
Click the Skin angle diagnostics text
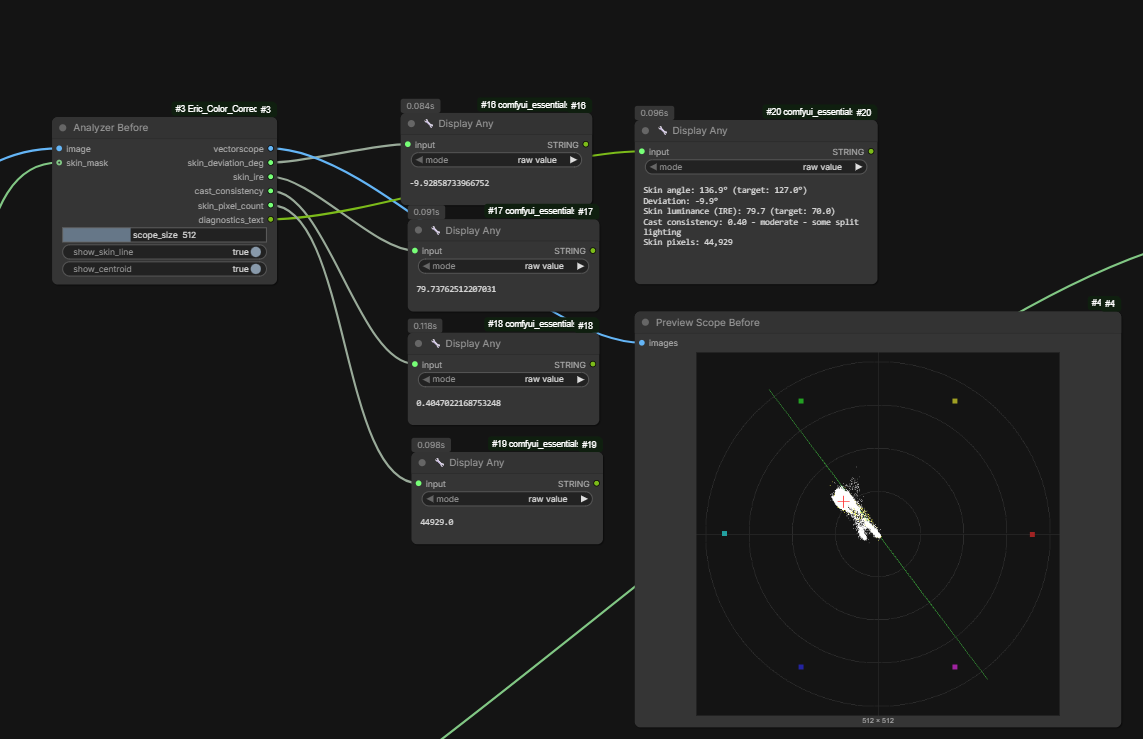click(725, 190)
